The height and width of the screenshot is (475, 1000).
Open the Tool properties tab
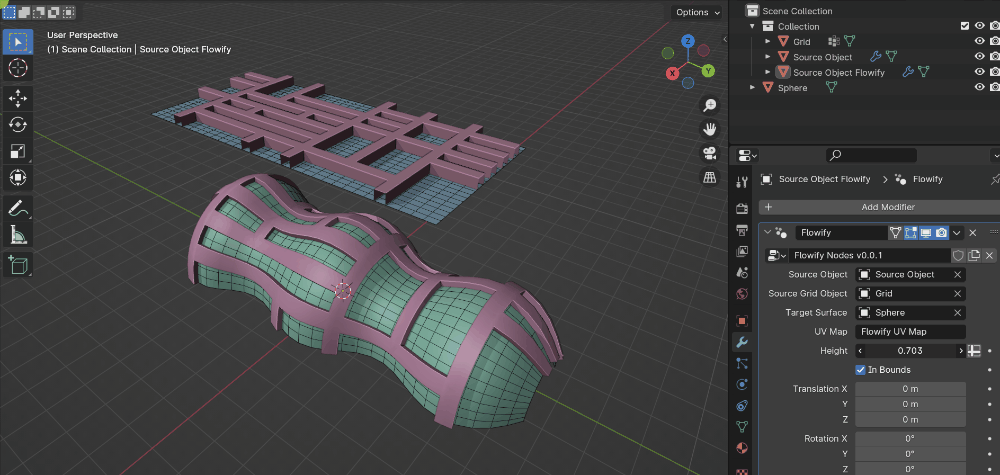pyautogui.click(x=741, y=182)
